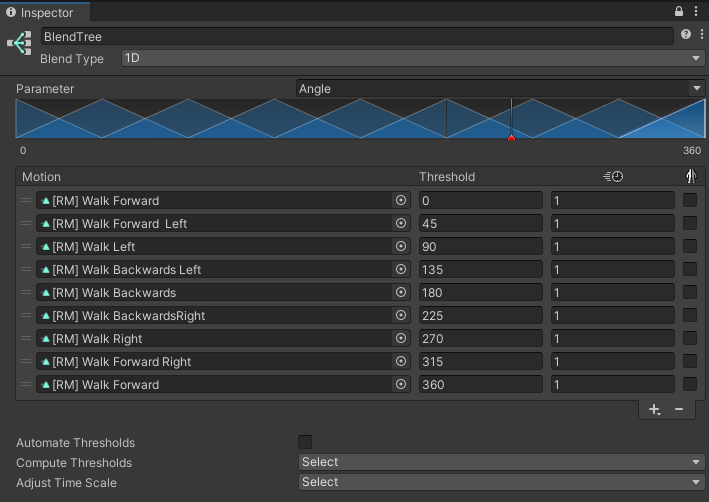Open object picker for Walk Backwards Left

pos(401,270)
